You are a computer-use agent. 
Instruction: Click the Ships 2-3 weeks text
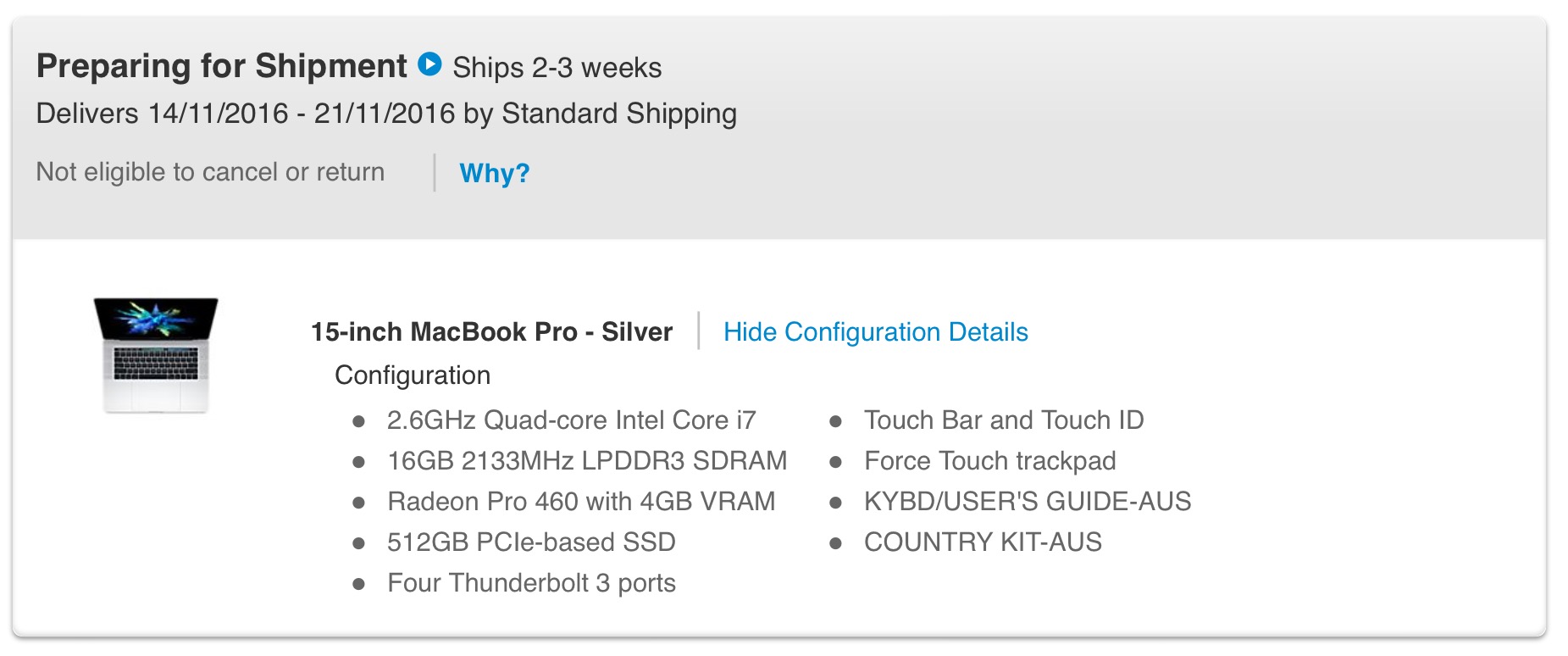pyautogui.click(x=557, y=68)
